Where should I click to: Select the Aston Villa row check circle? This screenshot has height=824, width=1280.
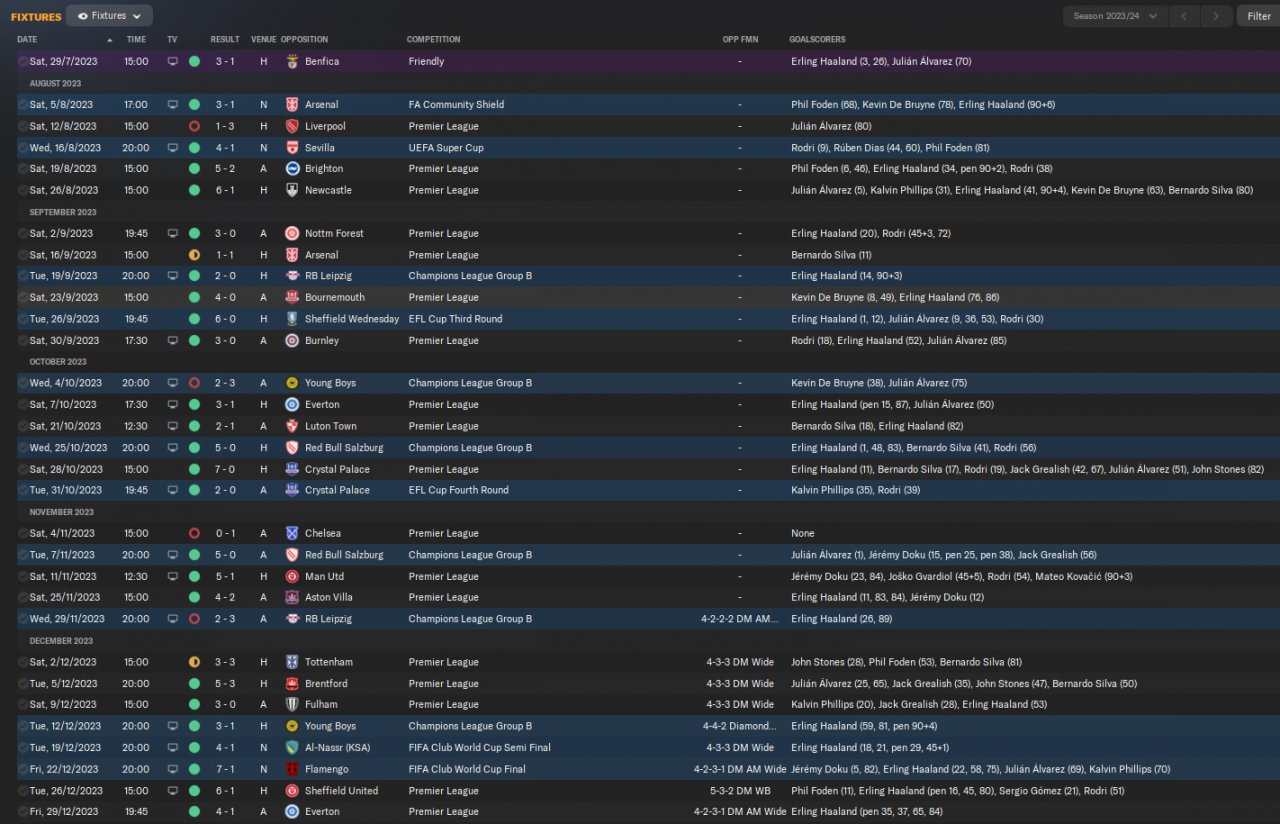pos(23,597)
